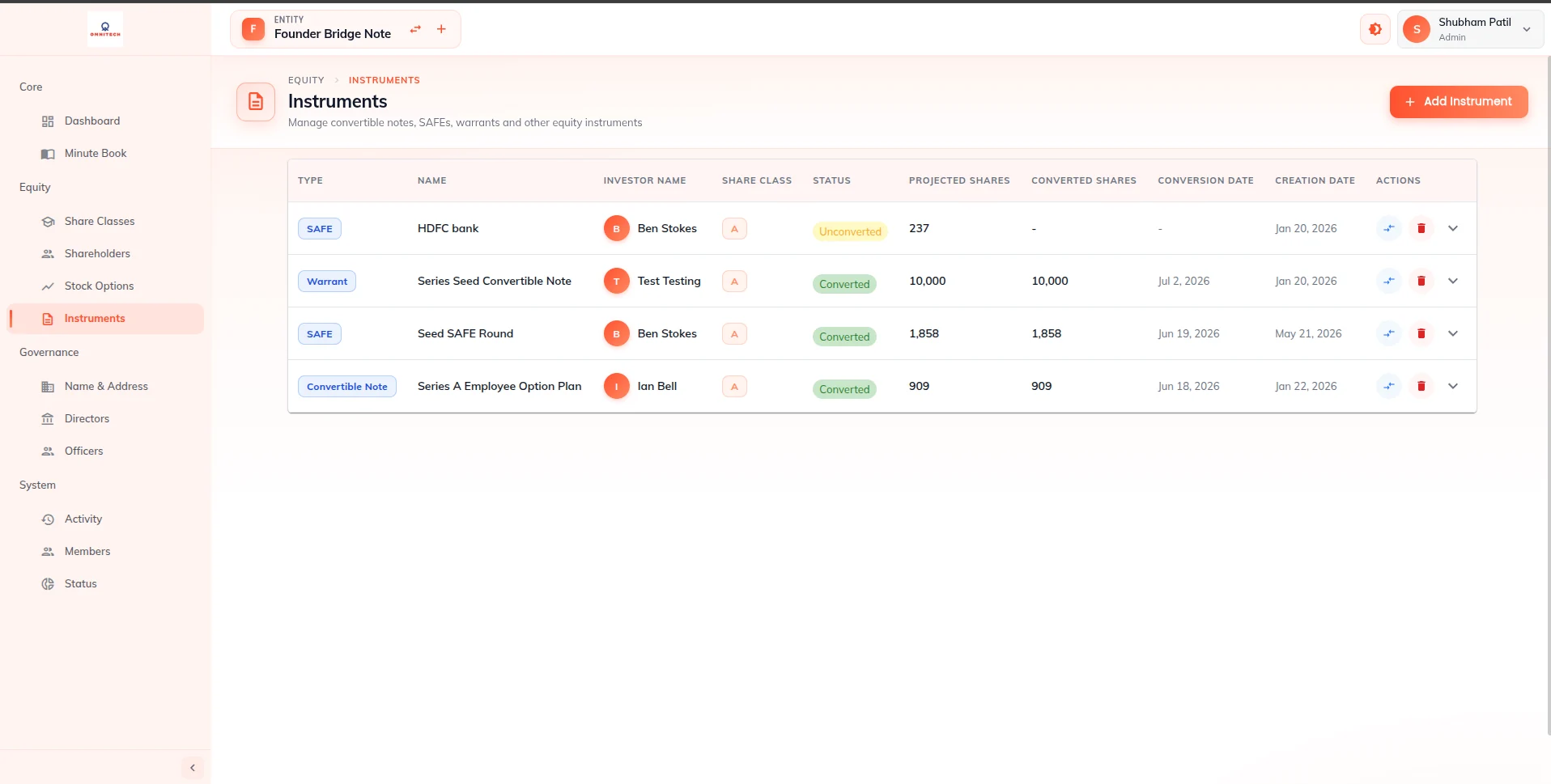1551x784 pixels.
Task: Click convert icon for Seed SAFE Round
Action: [1389, 333]
